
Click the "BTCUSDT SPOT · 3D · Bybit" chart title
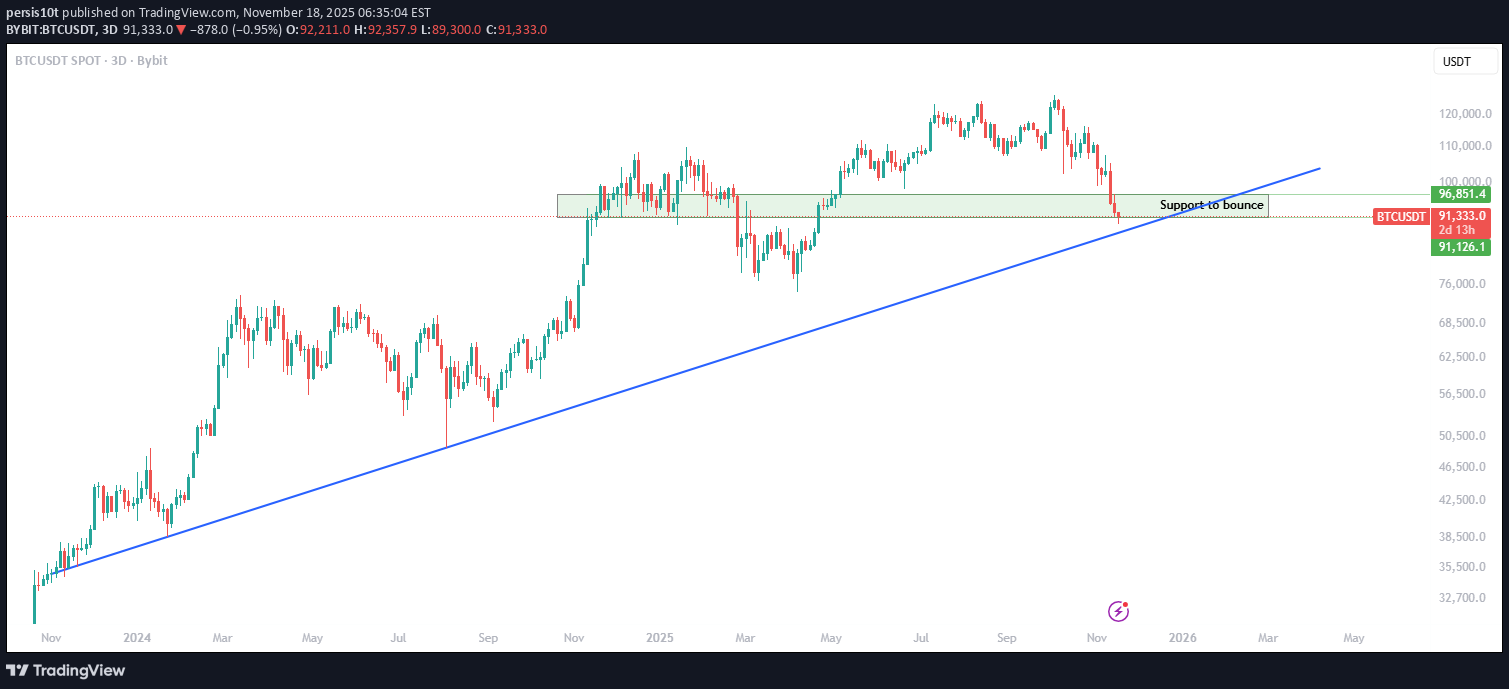click(x=91, y=61)
